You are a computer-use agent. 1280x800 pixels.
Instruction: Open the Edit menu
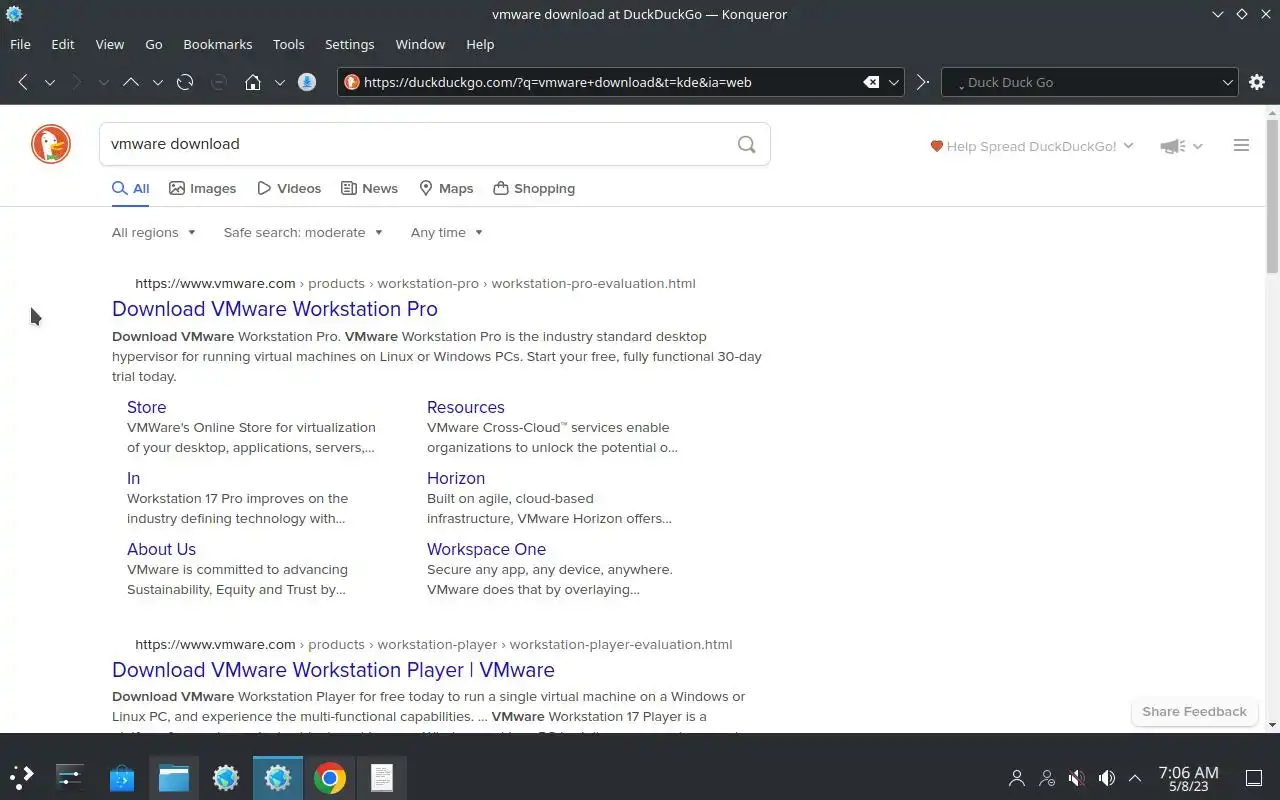coord(63,44)
